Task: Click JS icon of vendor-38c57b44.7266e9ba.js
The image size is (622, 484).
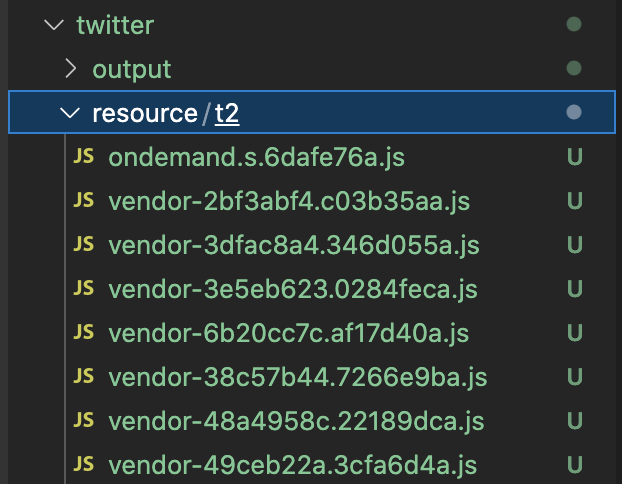Action: (84, 377)
